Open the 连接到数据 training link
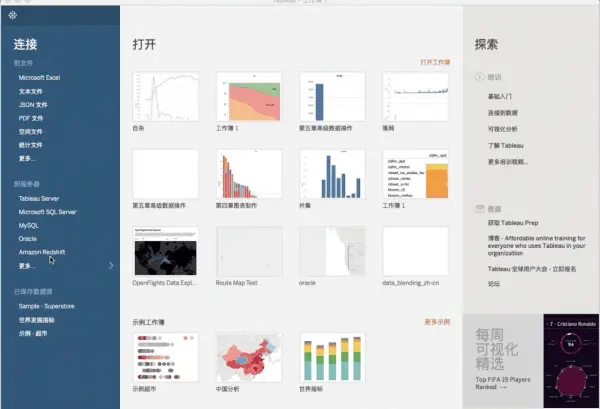The height and width of the screenshot is (409, 600). click(x=502, y=113)
